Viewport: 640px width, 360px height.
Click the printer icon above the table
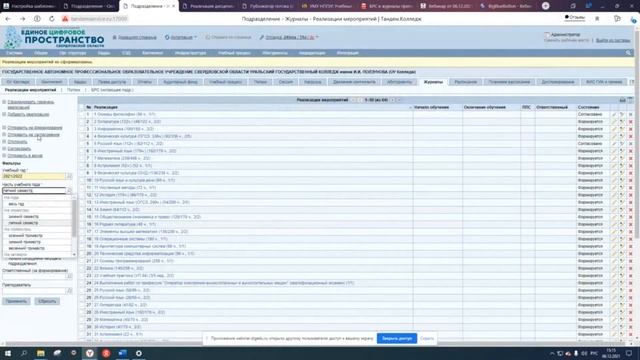point(622,100)
